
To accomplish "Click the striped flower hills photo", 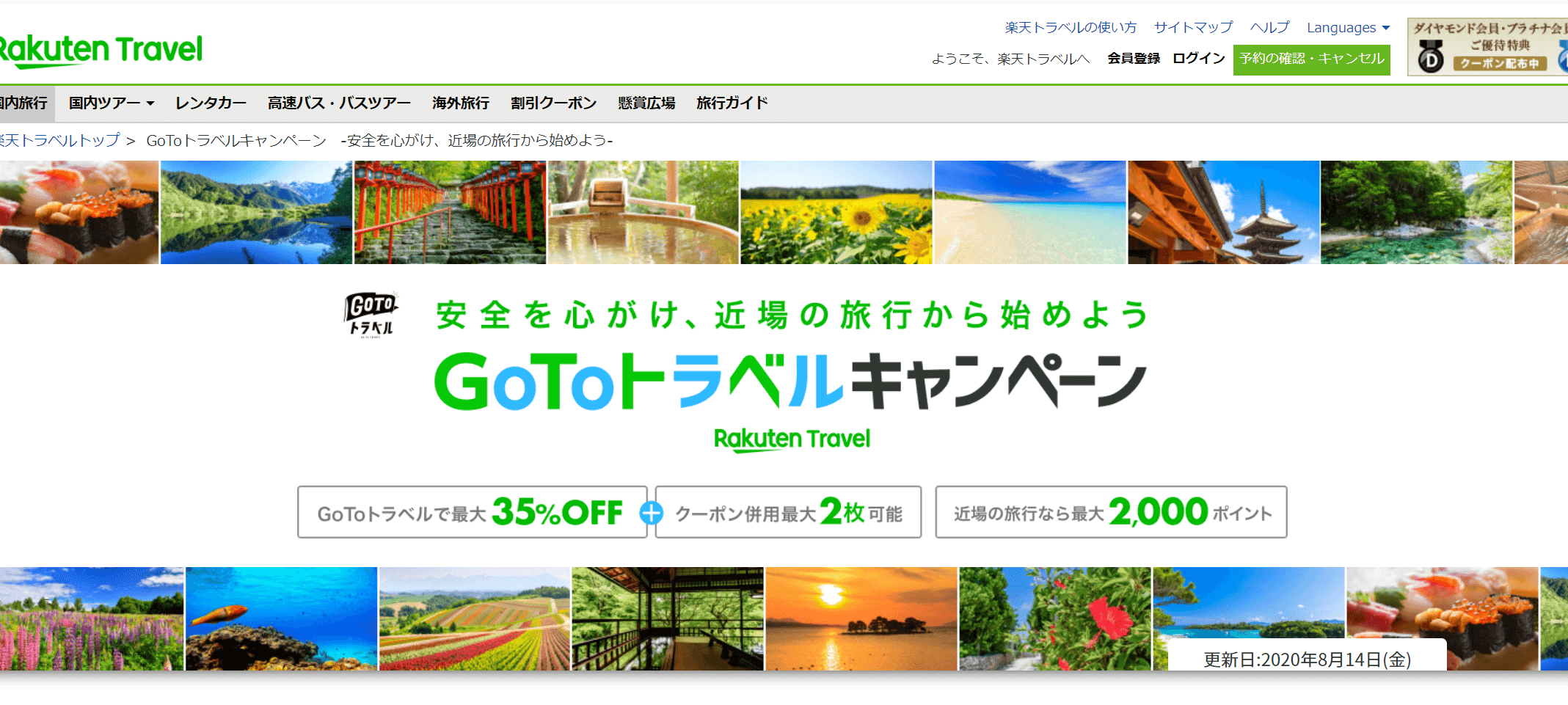I will point(475,618).
